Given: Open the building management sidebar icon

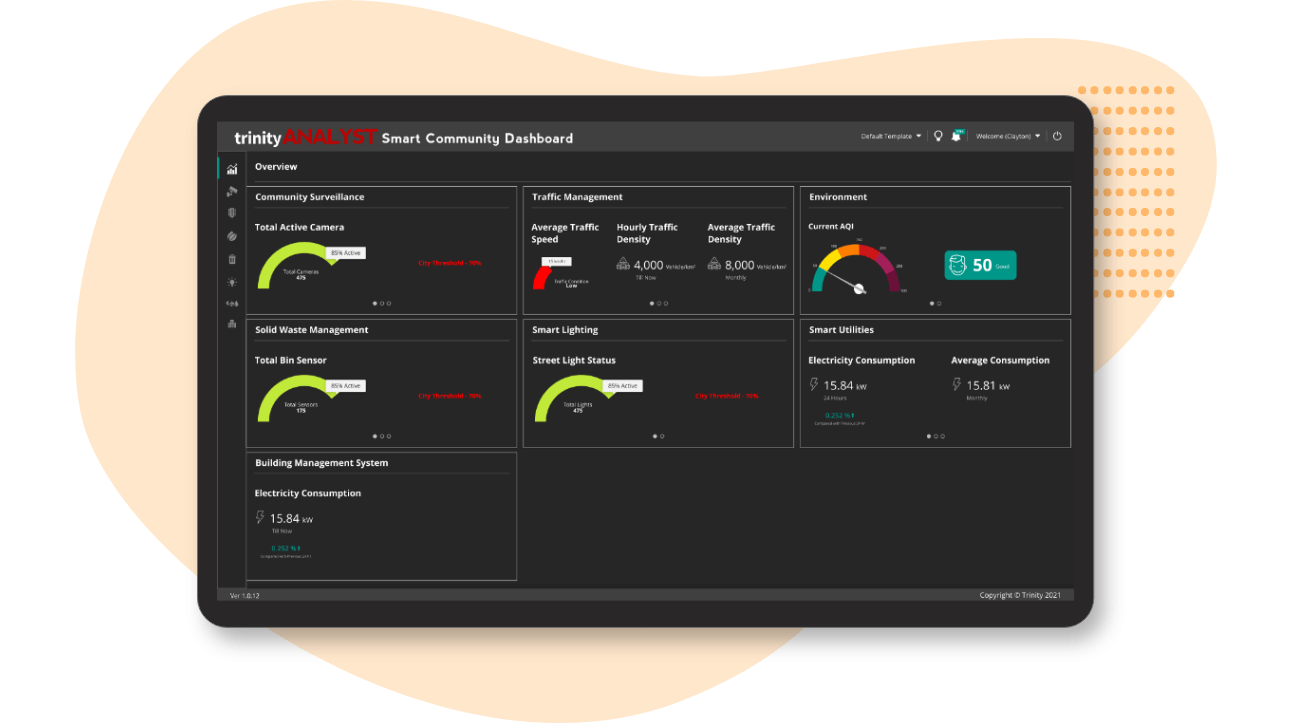Looking at the screenshot, I should [232, 324].
